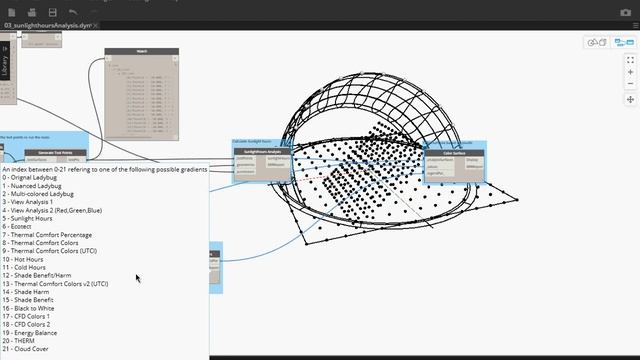The image size is (640, 360).
Task: Select the Color Surface node header
Action: 454,153
